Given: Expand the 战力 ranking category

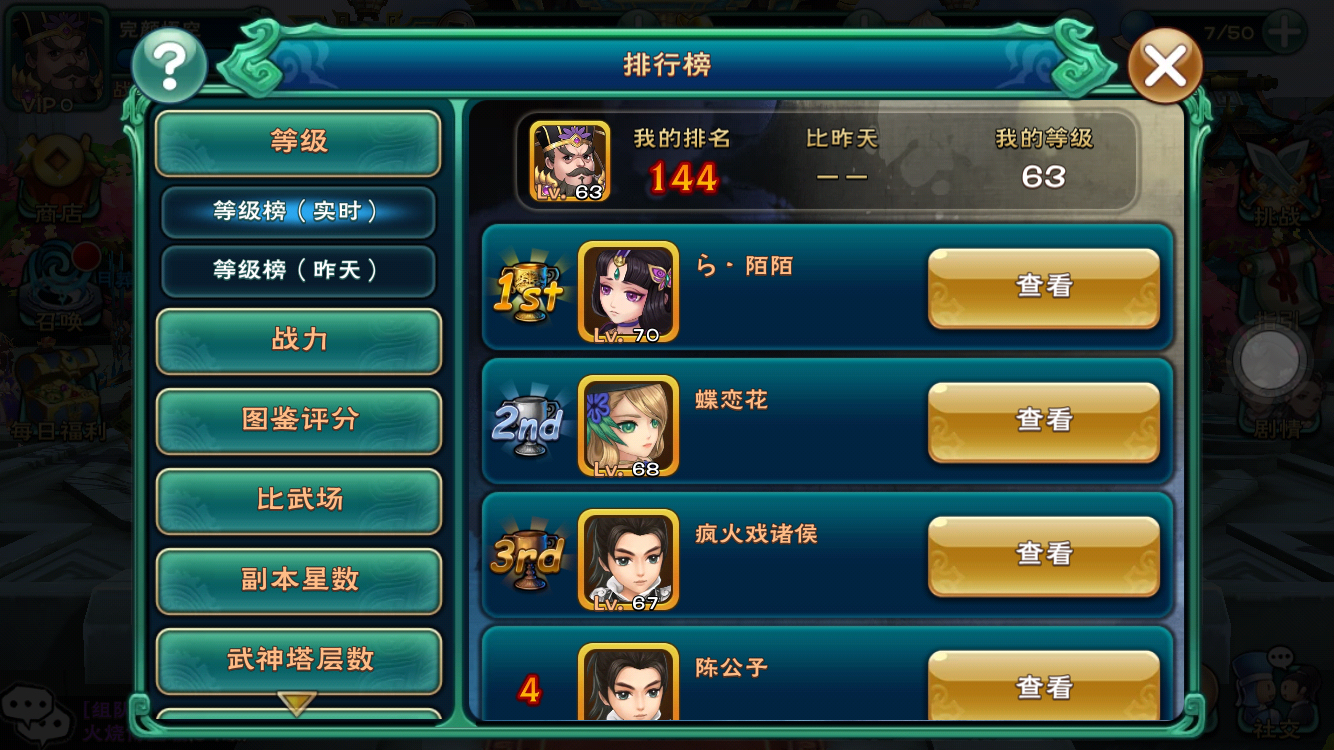Looking at the screenshot, I should click(x=298, y=341).
